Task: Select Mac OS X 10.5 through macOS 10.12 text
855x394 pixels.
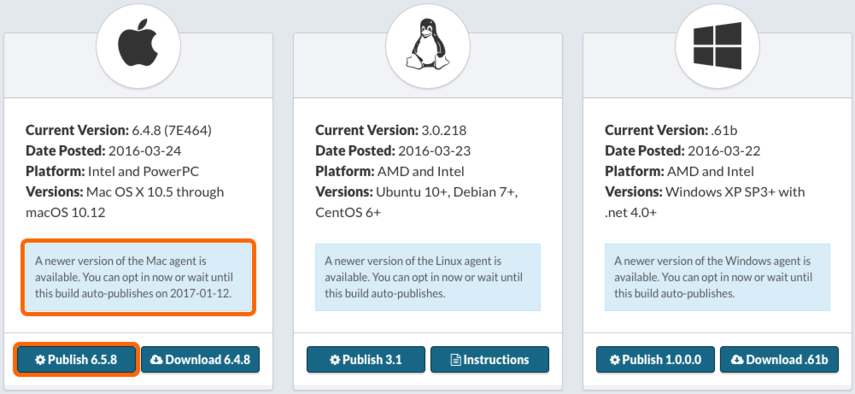Action: 125,202
